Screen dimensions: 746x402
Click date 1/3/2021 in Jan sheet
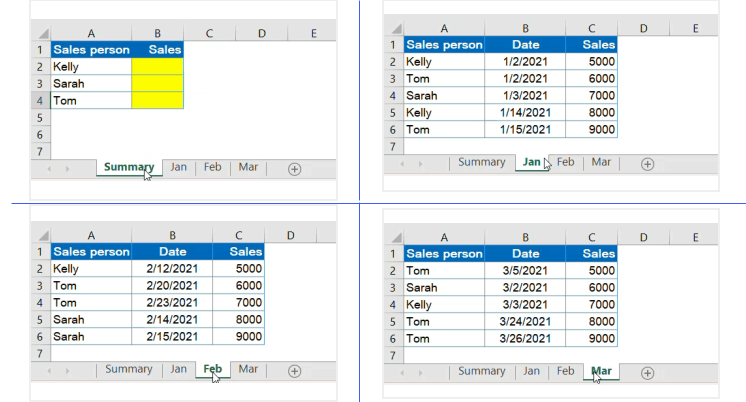click(525, 96)
